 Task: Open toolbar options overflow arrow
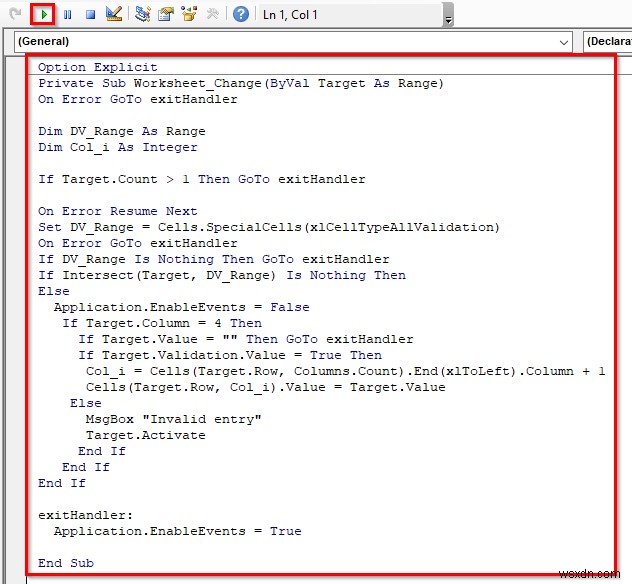point(448,15)
